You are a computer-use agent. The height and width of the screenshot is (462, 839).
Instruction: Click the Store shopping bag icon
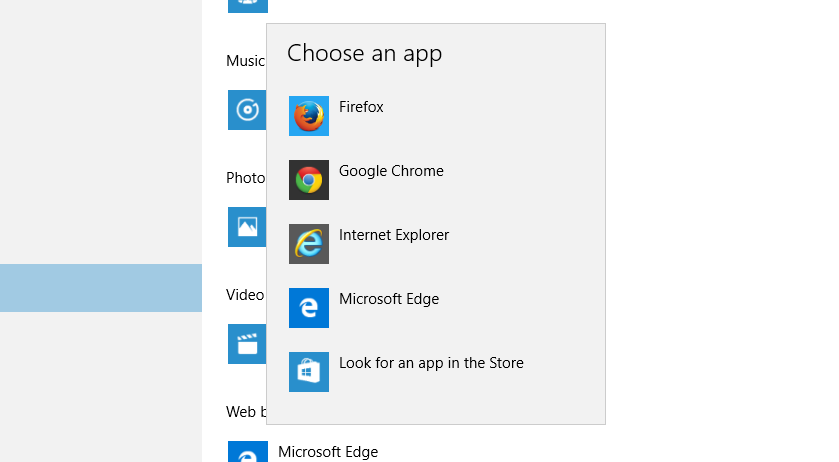pyautogui.click(x=309, y=372)
